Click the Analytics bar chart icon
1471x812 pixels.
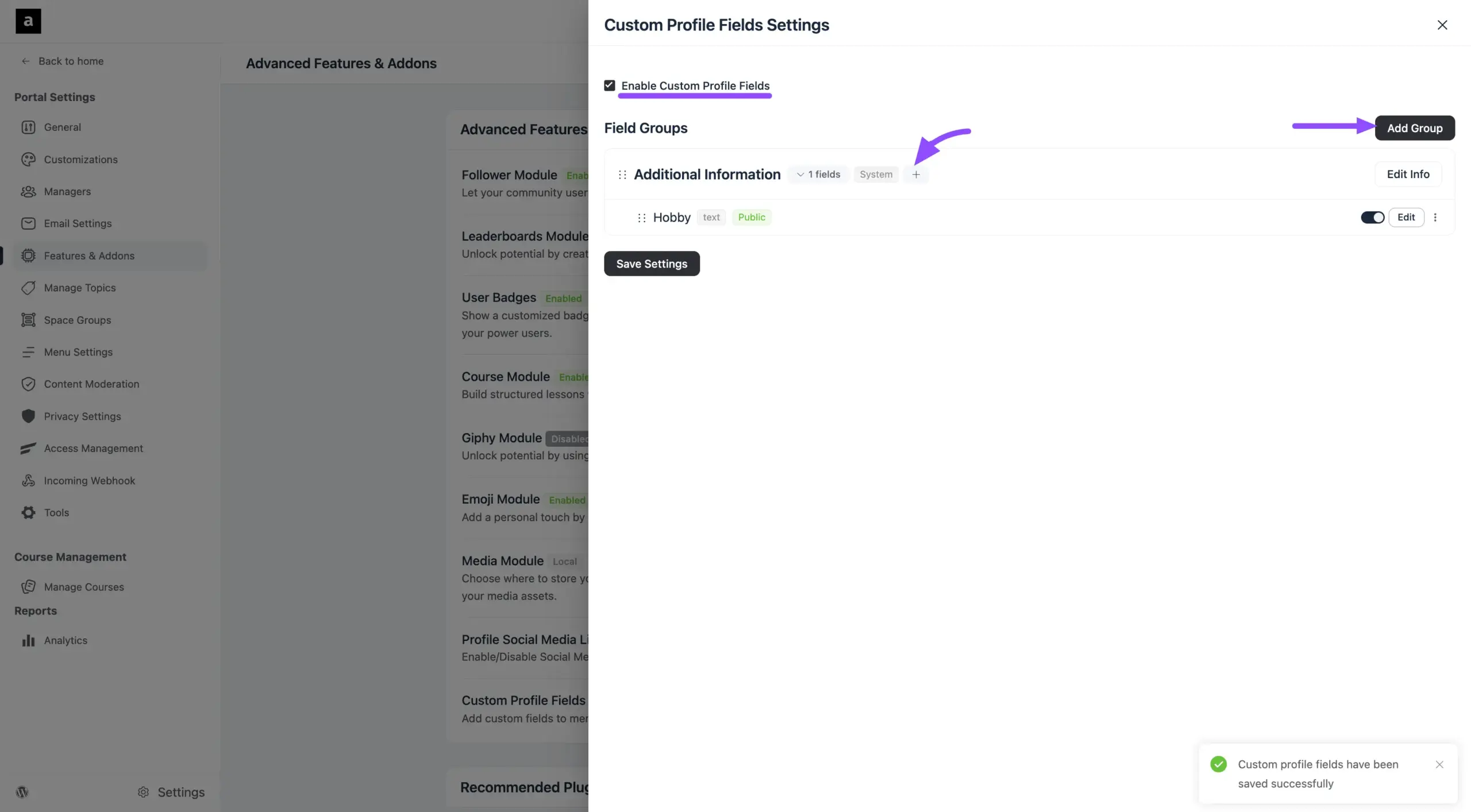(28, 640)
